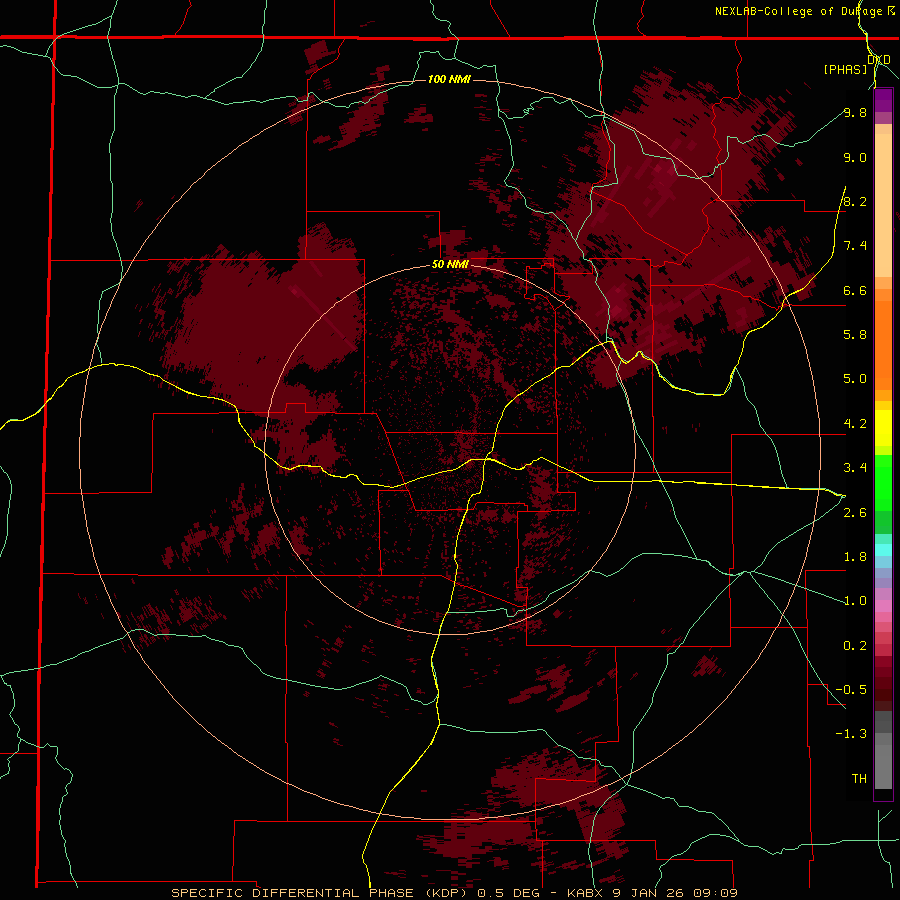Screen dimensions: 900x900
Task: Click the 9.8 color scale value
Action: (x=855, y=113)
